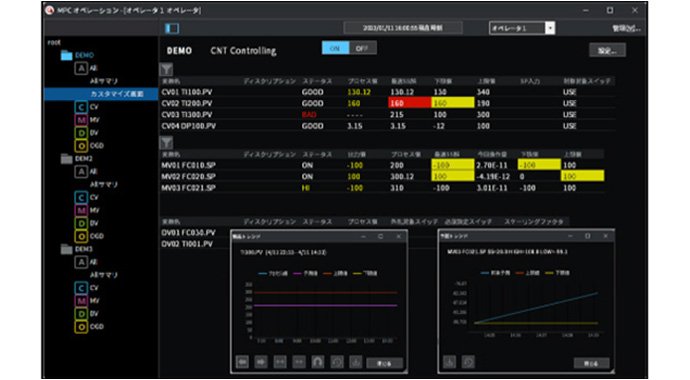Image resolution: width=690 pixels, height=380 pixels.
Task: Open AIIサマリ under the DEMO folder
Action: click(104, 81)
